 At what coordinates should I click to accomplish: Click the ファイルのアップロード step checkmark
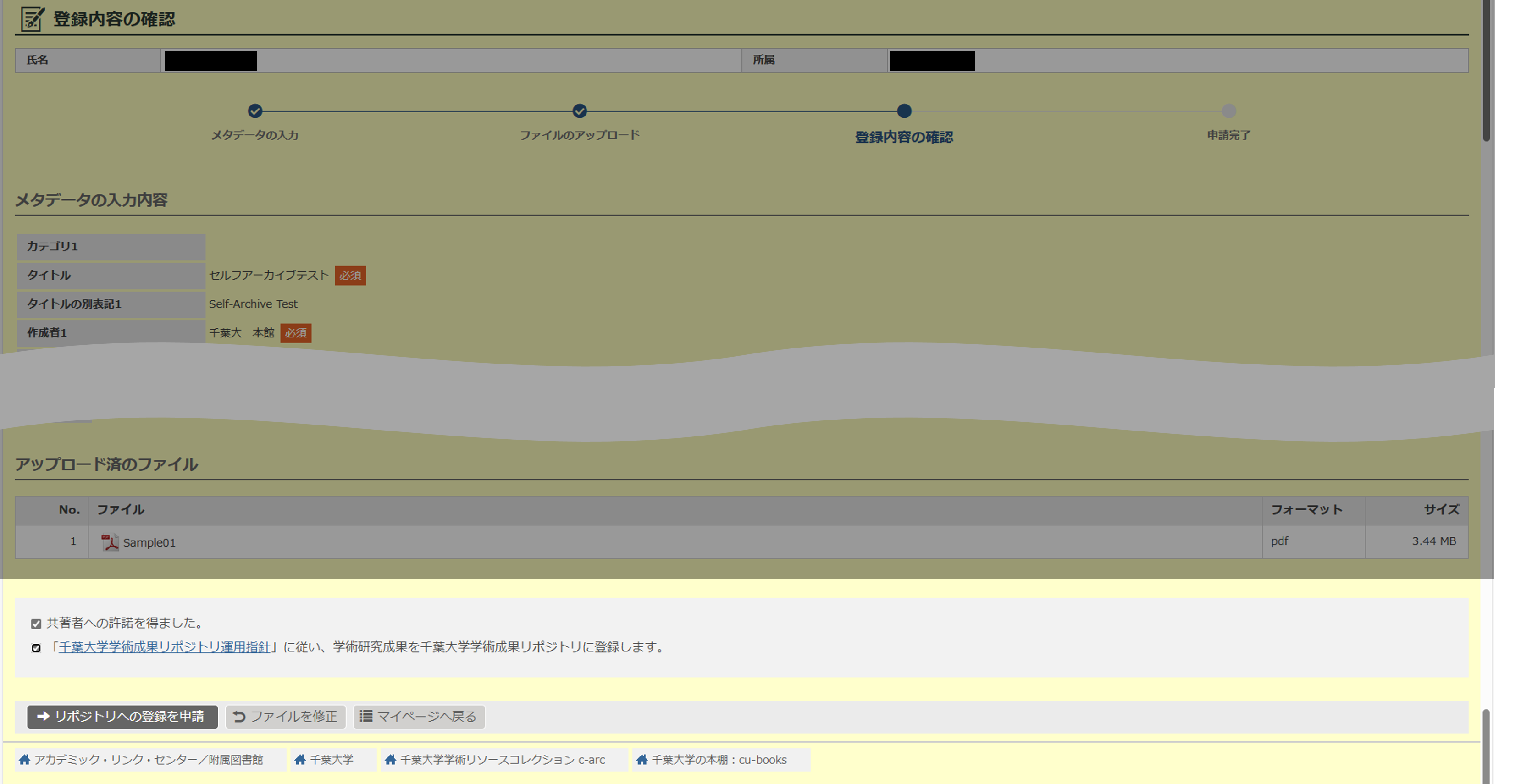(x=580, y=111)
